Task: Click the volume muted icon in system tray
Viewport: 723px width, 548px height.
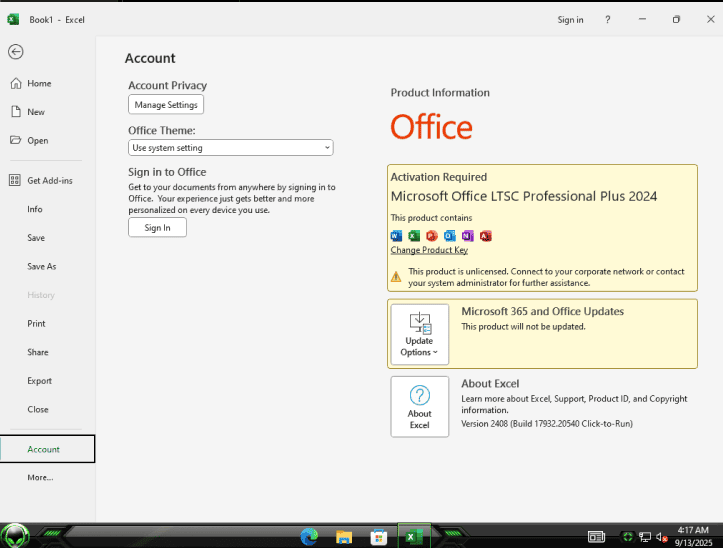Action: pos(662,537)
